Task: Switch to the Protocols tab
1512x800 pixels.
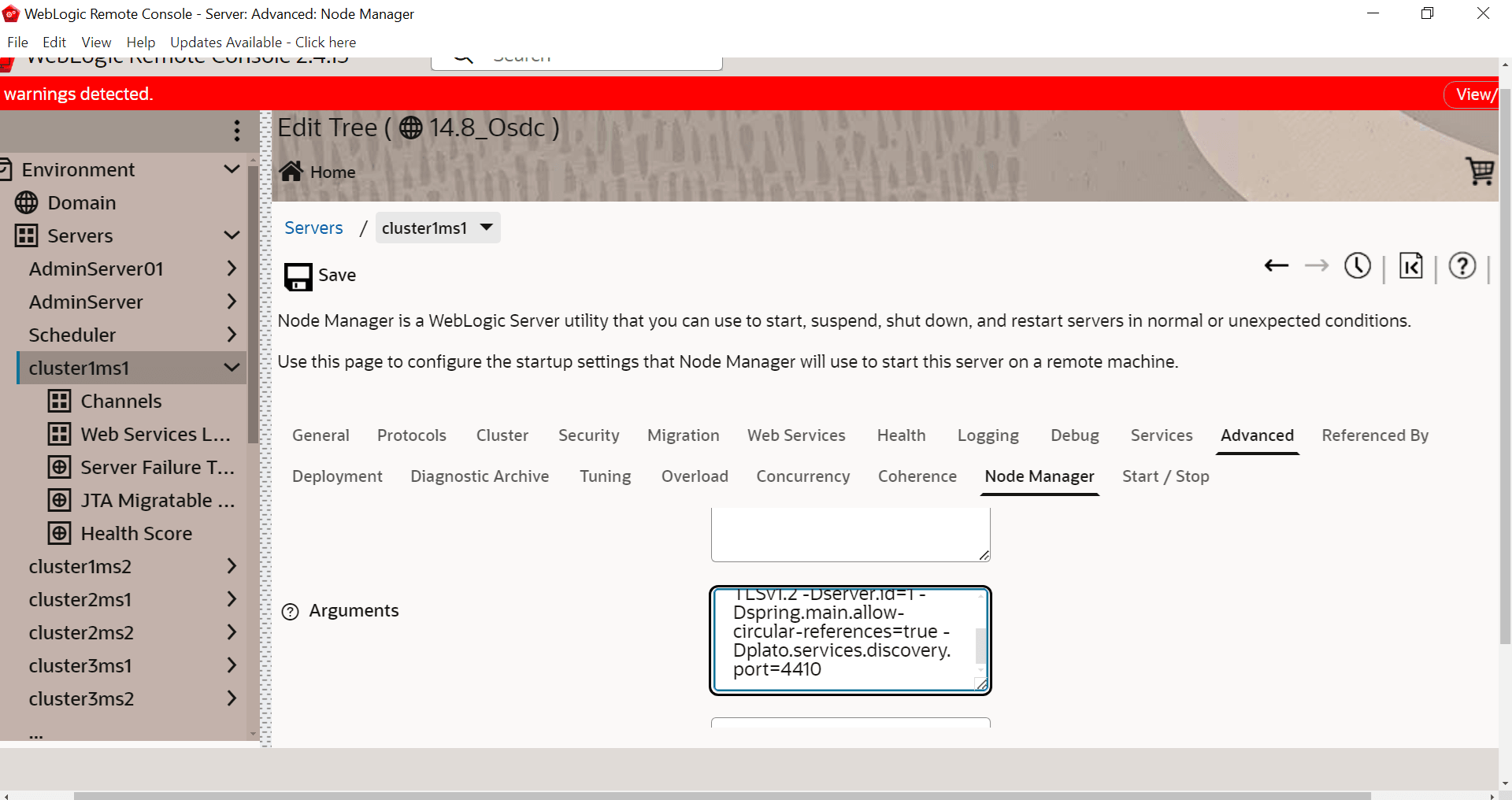Action: coord(412,435)
